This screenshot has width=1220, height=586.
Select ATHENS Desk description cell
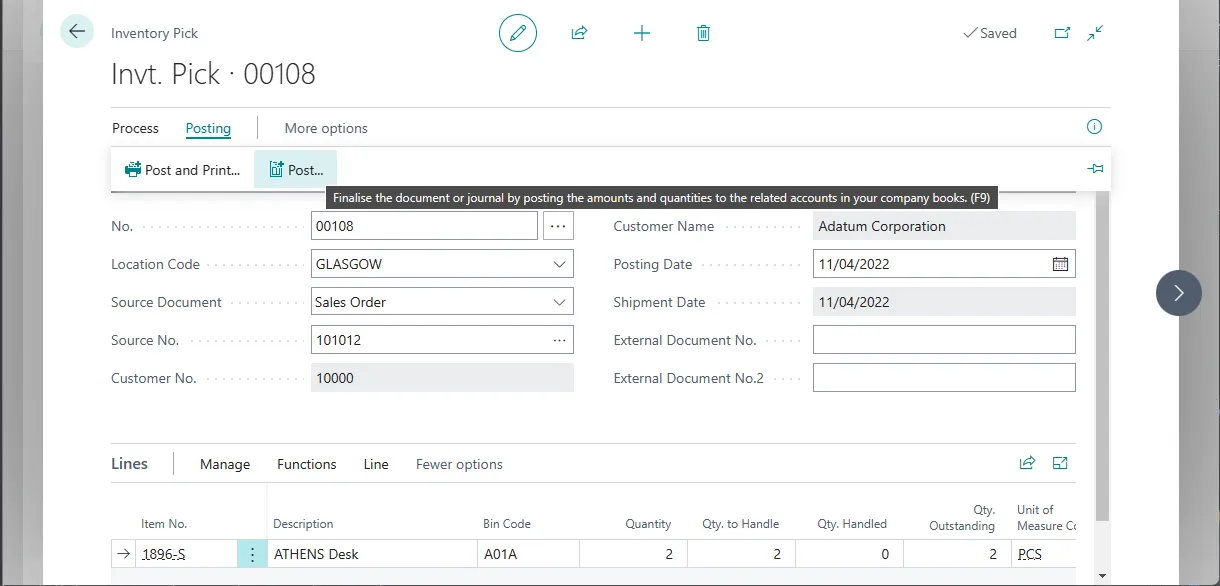tap(372, 554)
